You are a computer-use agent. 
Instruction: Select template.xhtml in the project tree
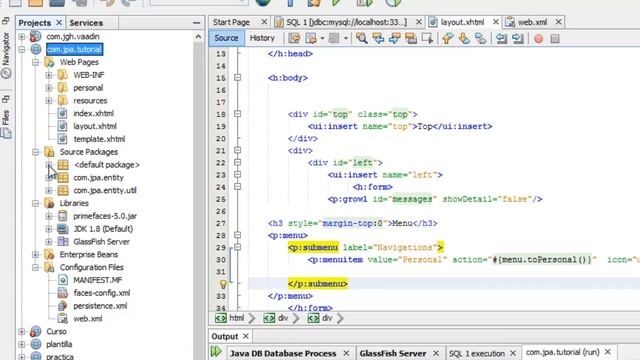pos(99,139)
